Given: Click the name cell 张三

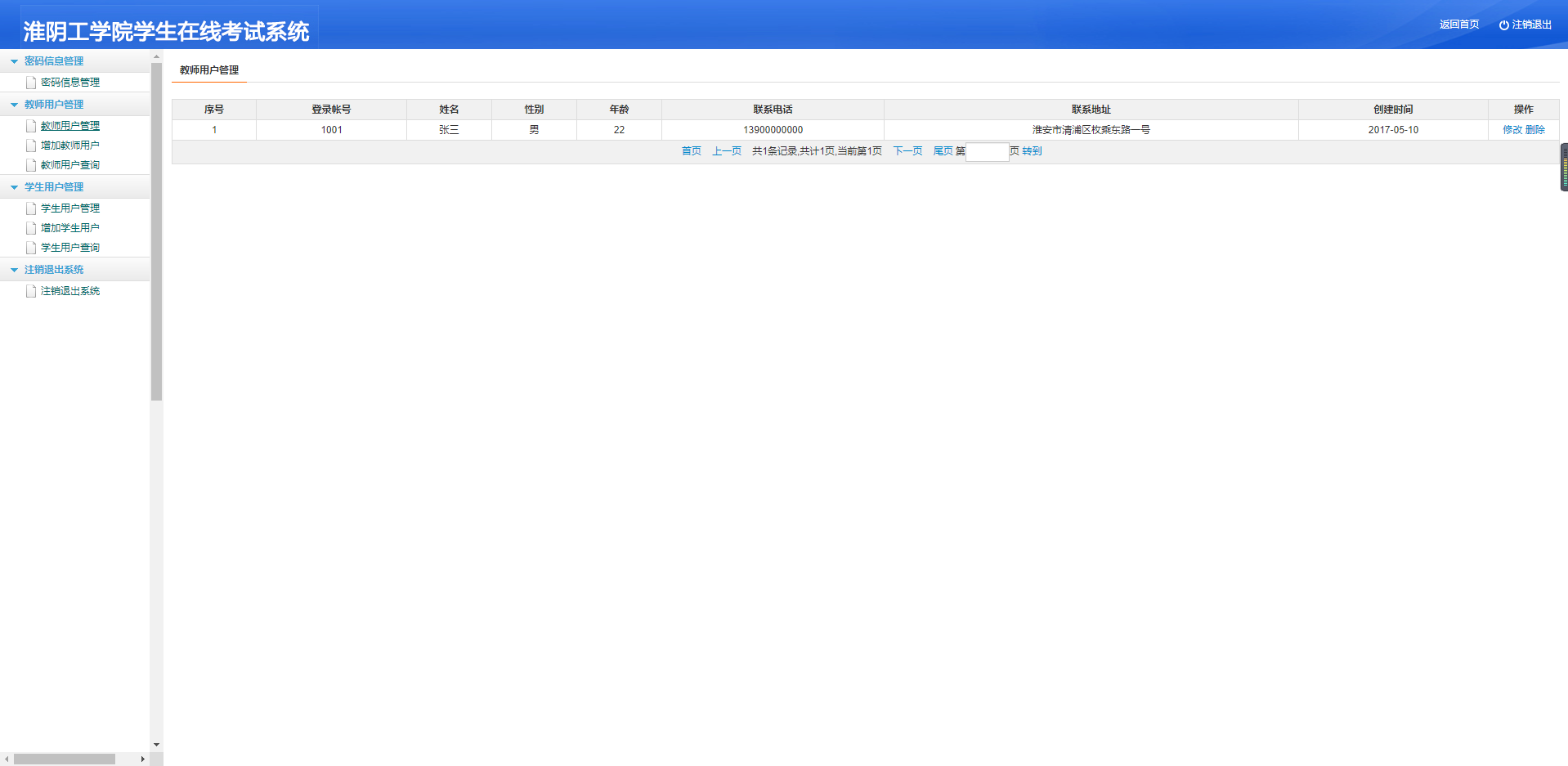Looking at the screenshot, I should pyautogui.click(x=449, y=130).
